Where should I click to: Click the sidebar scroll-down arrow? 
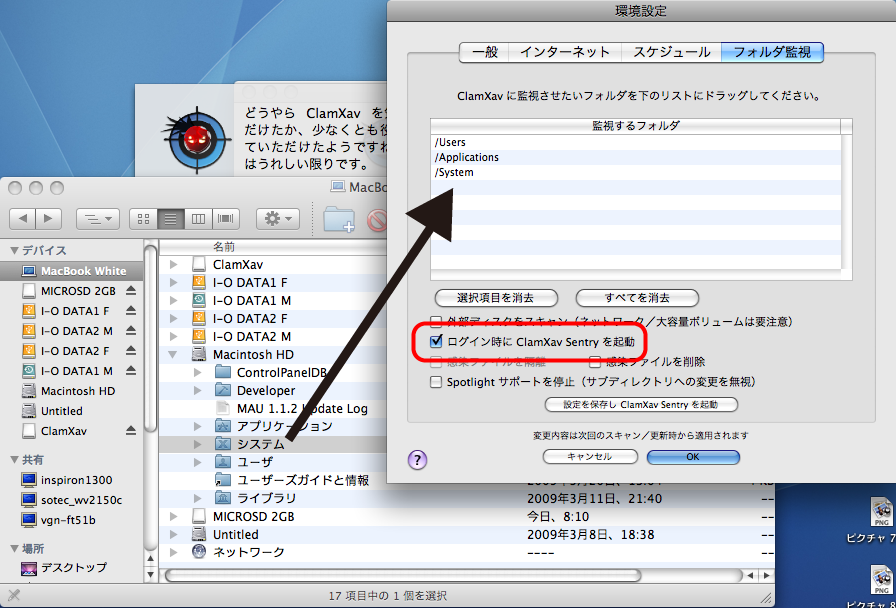[150, 573]
